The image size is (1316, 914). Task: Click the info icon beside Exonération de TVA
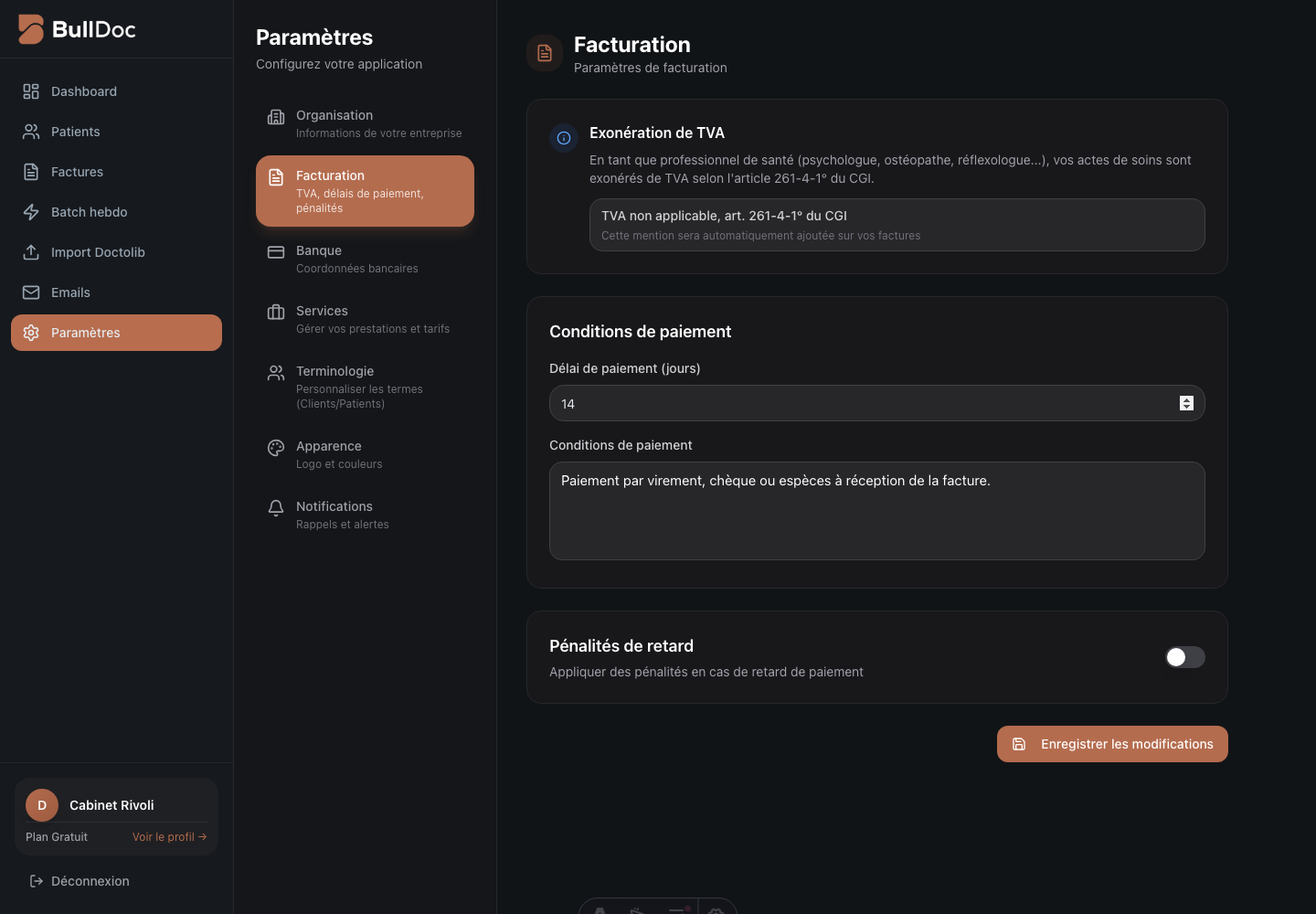point(564,138)
